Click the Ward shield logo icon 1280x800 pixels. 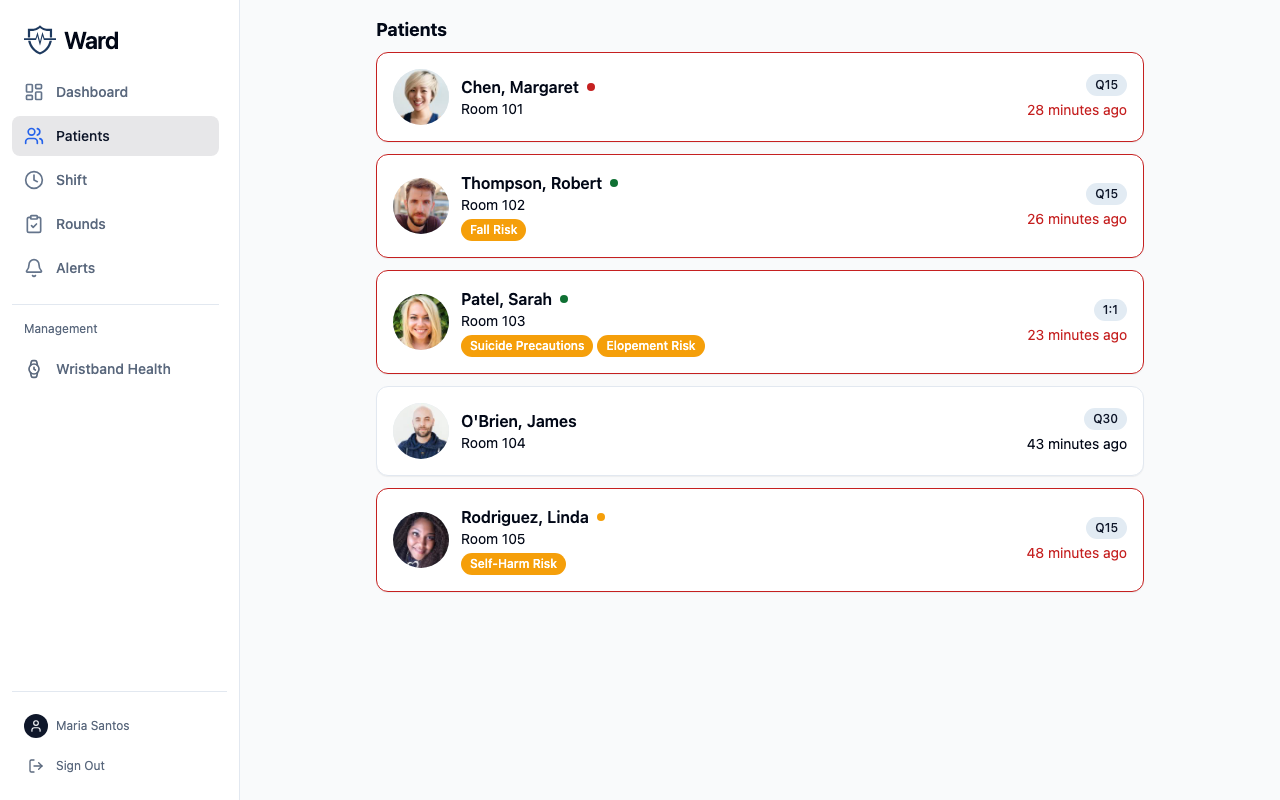pyautogui.click(x=39, y=40)
